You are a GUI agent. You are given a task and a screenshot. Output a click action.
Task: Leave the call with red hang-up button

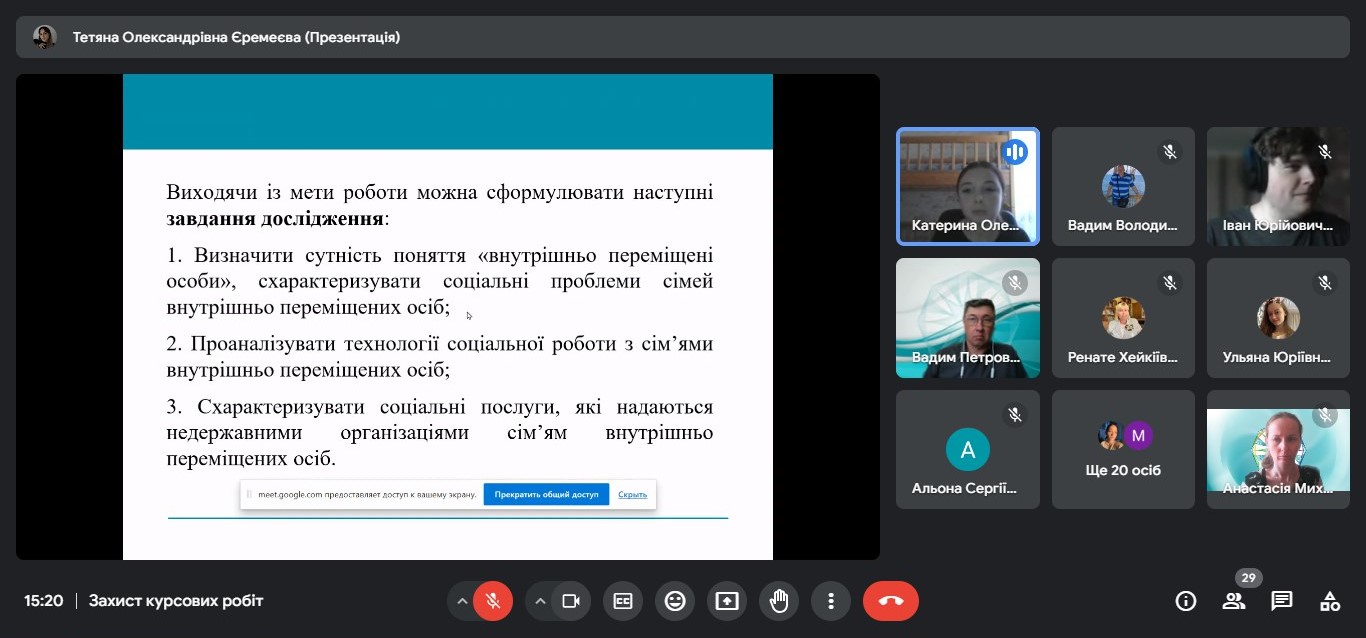coord(890,601)
